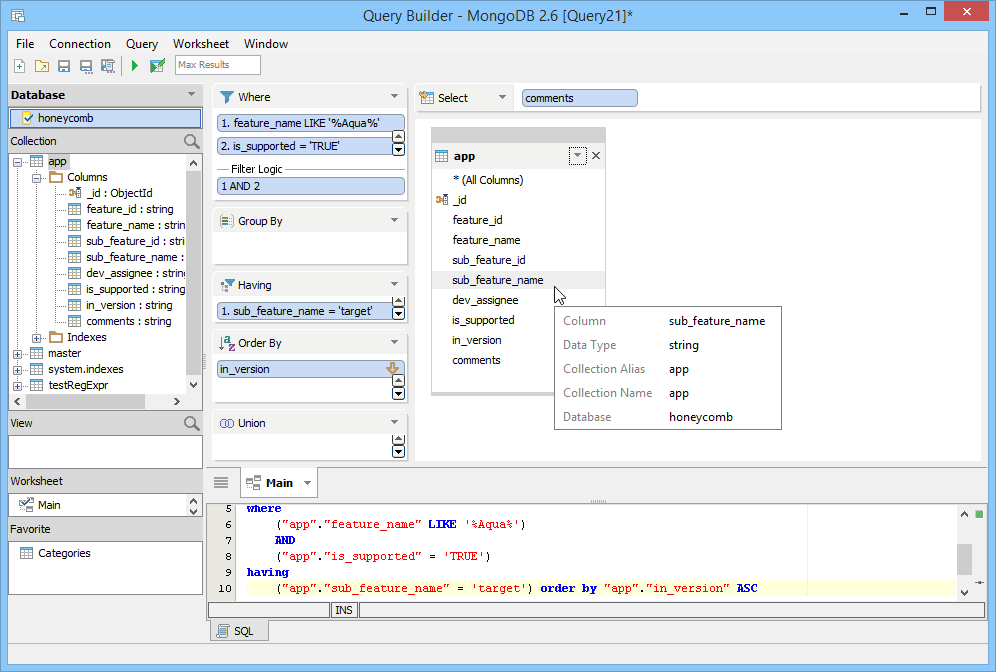
Task: Save the current query
Action: (64, 64)
